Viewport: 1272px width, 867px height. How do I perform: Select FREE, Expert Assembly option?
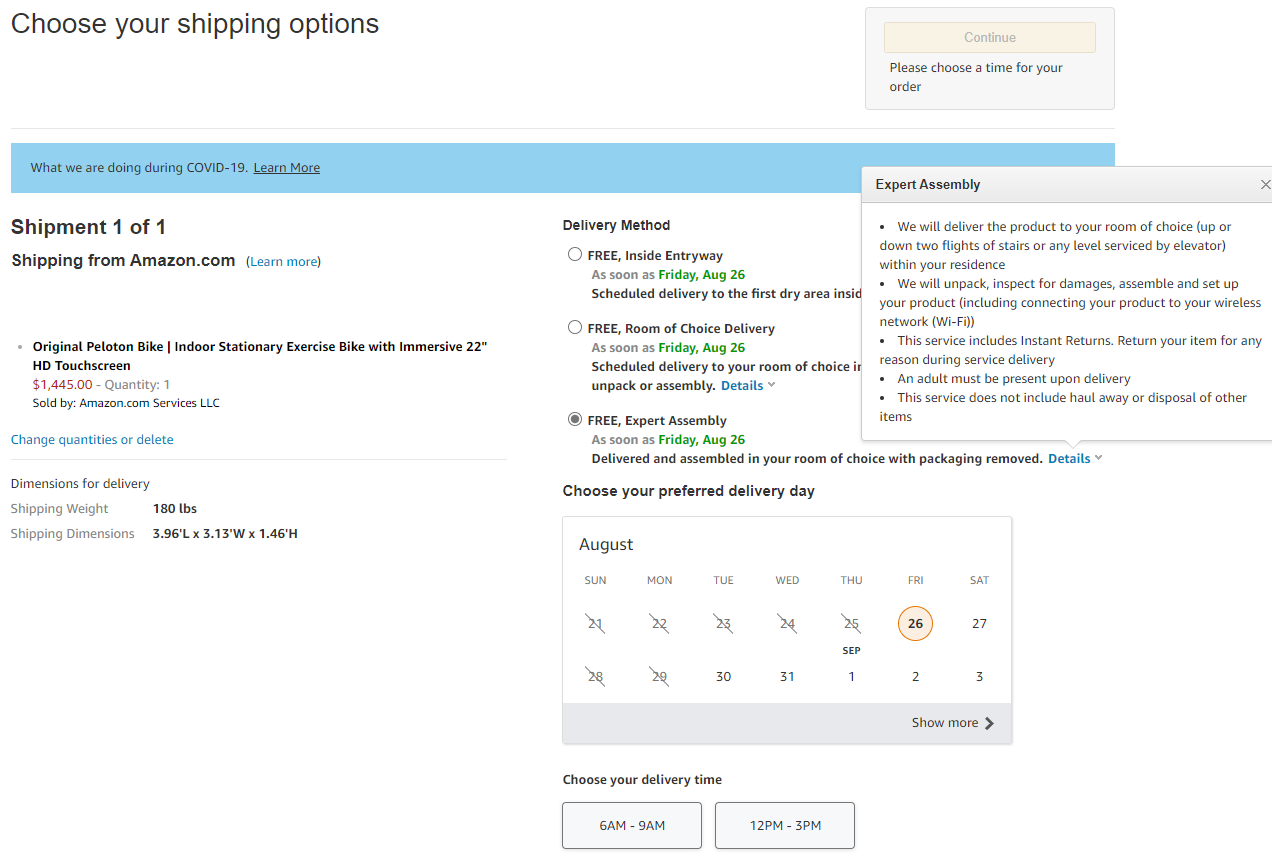pyautogui.click(x=575, y=420)
